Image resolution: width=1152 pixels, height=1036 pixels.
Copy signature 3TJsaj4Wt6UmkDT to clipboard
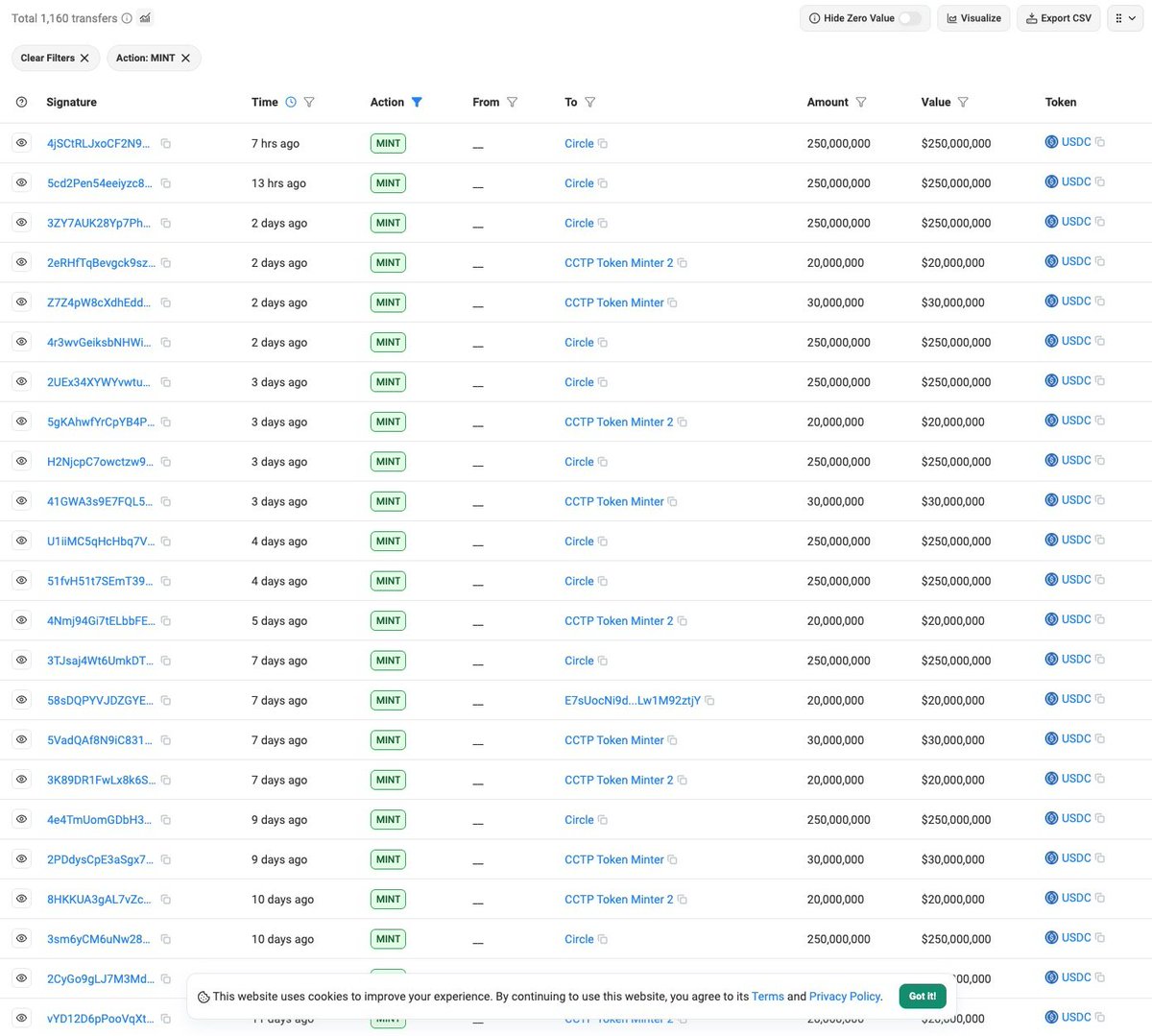[166, 661]
